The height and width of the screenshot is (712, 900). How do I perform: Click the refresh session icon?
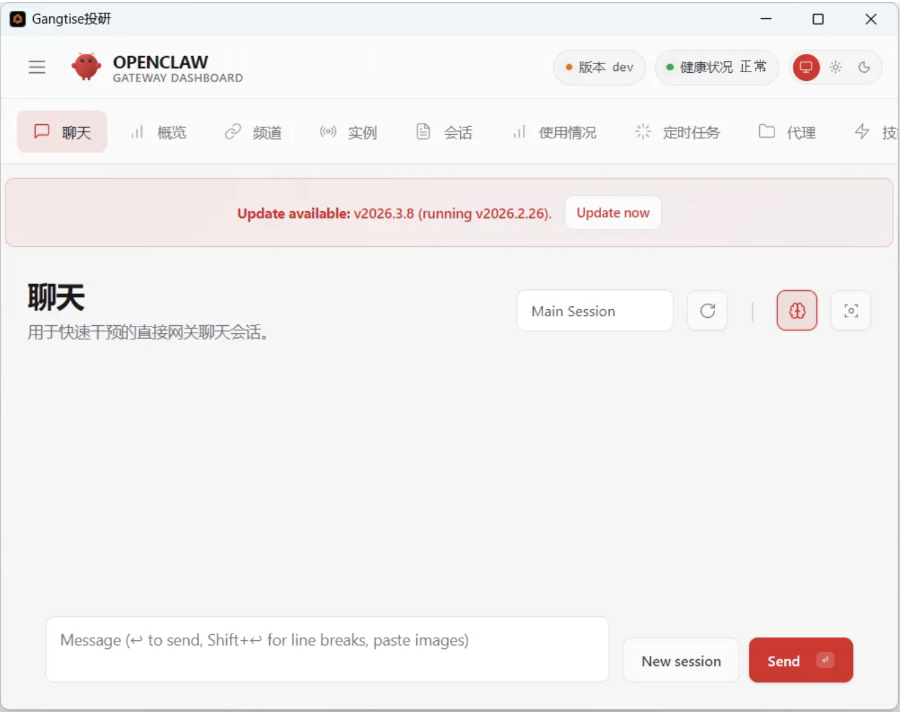pyautogui.click(x=707, y=311)
